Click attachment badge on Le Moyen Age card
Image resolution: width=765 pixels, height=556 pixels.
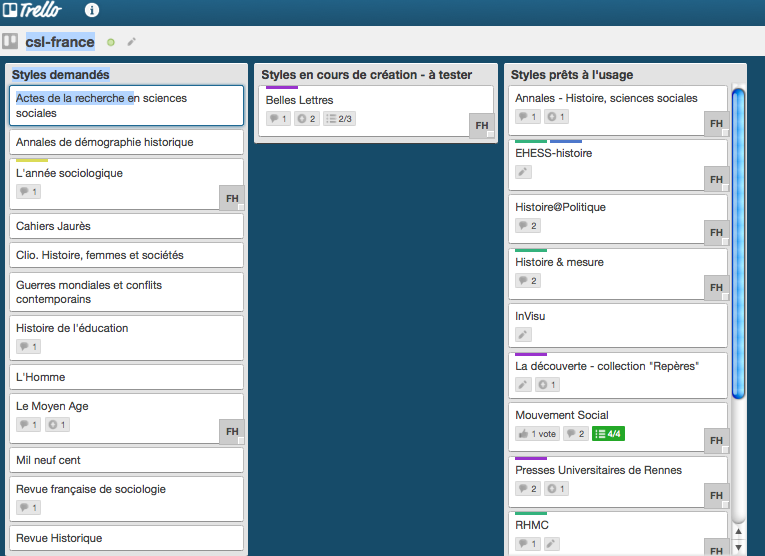[x=58, y=425]
